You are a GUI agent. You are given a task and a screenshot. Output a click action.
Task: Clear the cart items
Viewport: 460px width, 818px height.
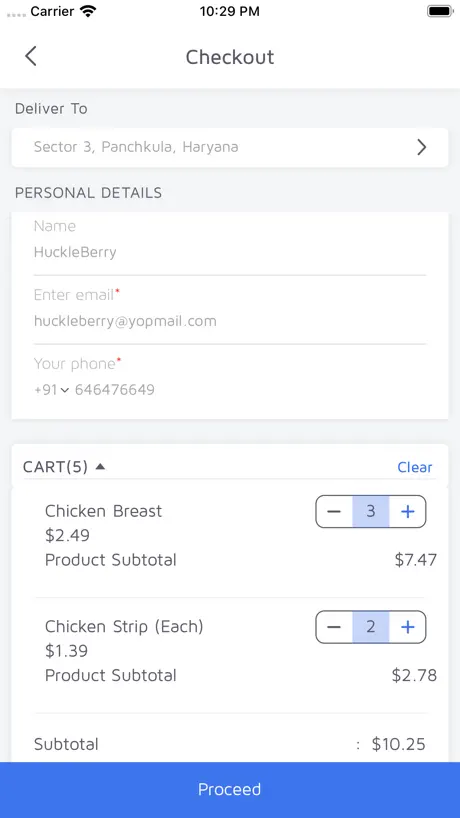click(415, 467)
